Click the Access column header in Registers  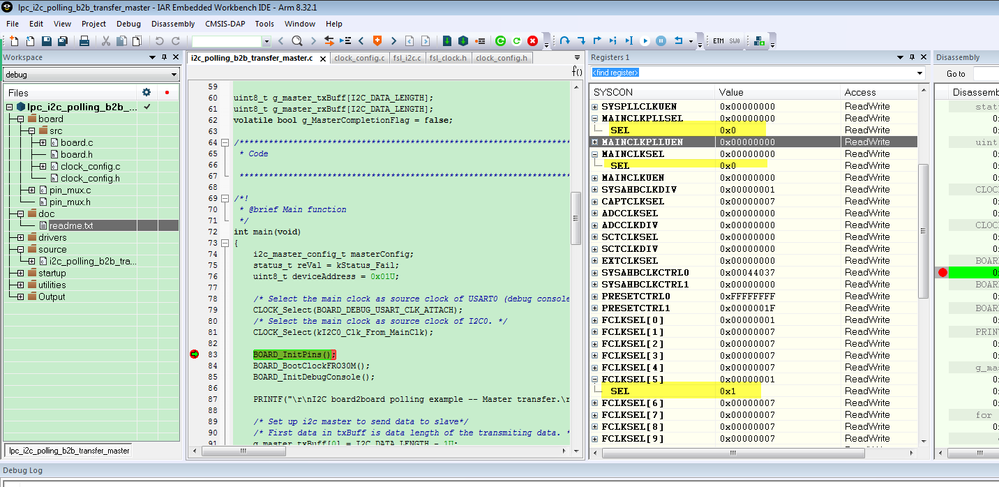click(879, 92)
